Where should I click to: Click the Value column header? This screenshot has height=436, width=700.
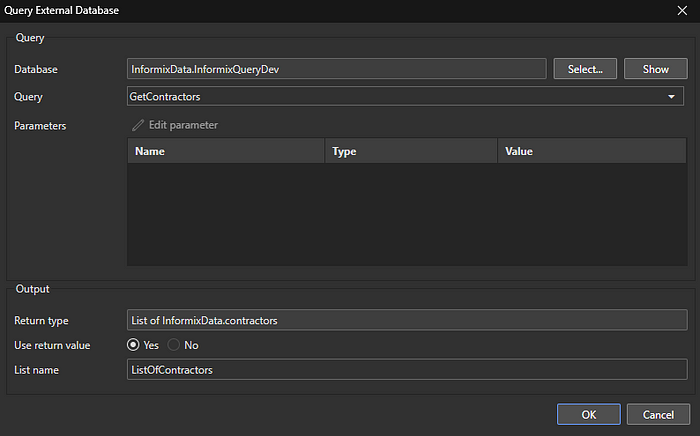point(592,151)
